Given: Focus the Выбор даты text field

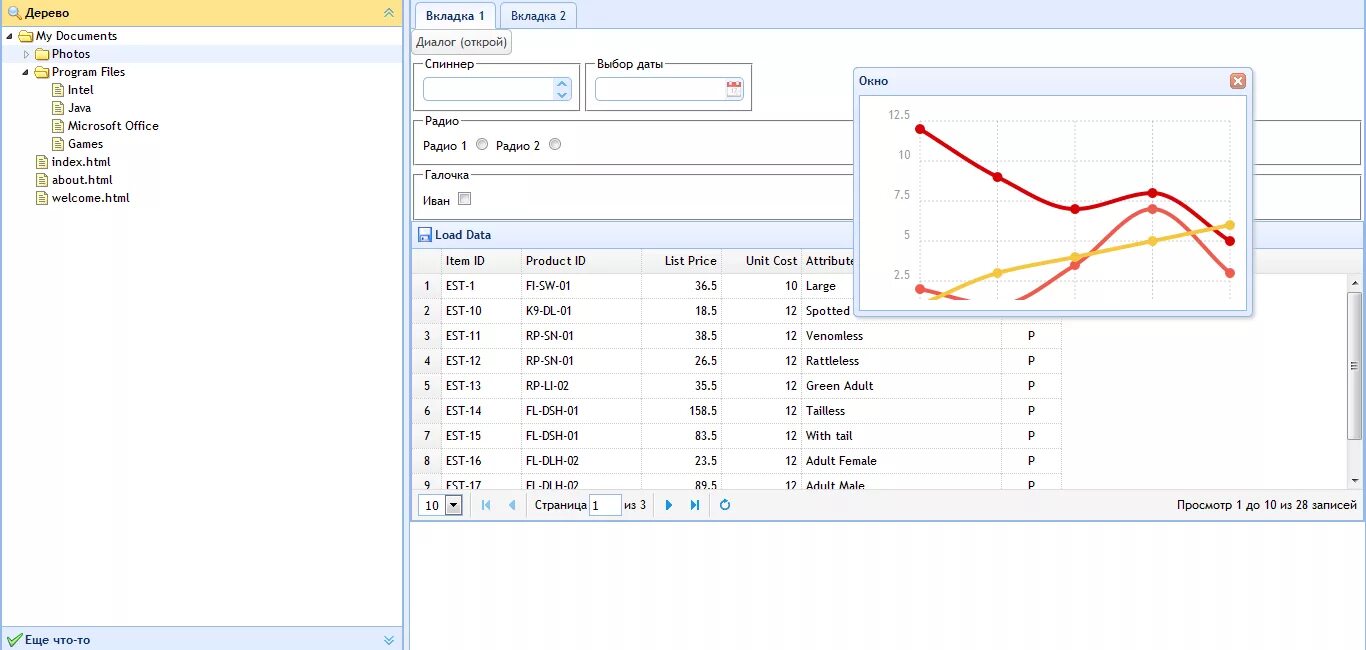Looking at the screenshot, I should (x=660, y=89).
